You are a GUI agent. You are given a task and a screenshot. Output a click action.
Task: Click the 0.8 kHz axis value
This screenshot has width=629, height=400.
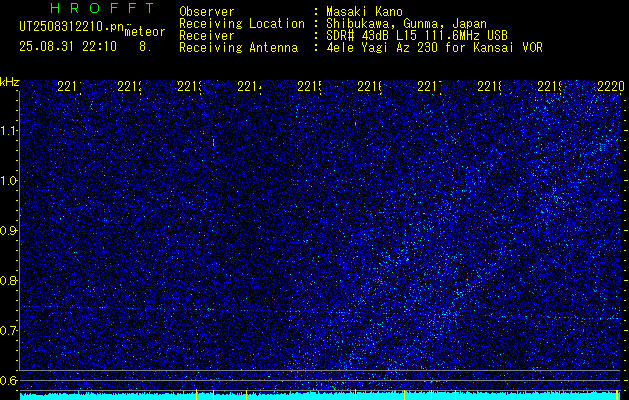(9, 280)
